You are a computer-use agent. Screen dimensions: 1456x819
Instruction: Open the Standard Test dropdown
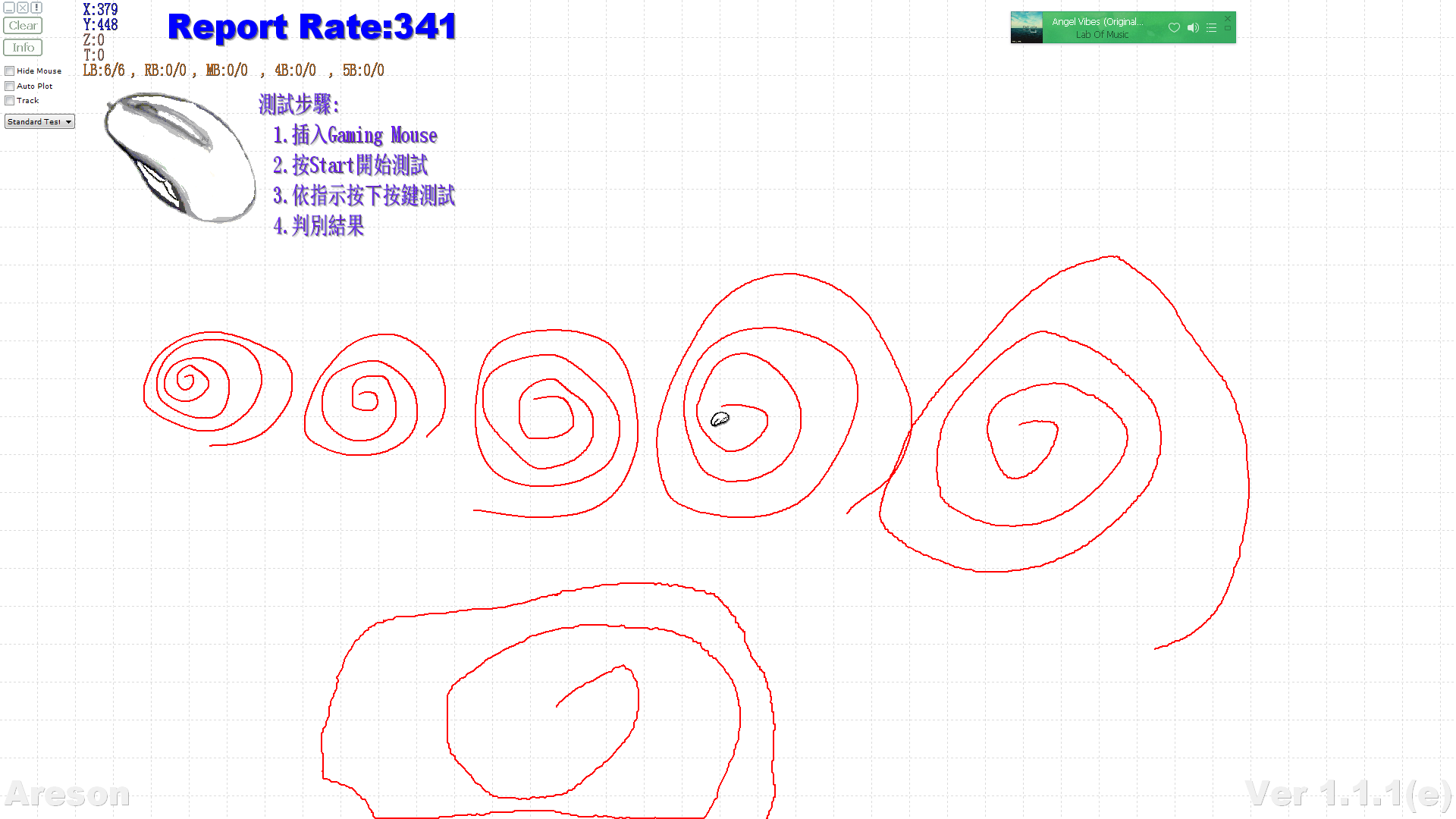tap(39, 122)
